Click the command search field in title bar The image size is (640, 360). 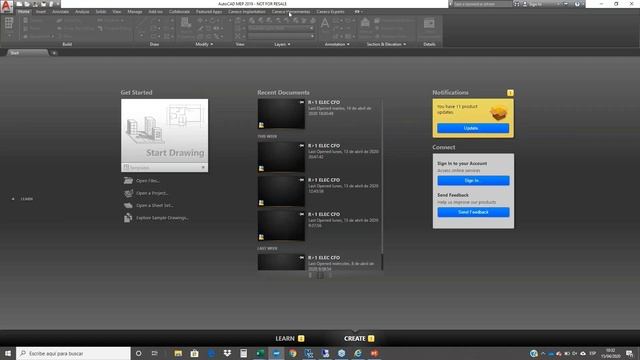(x=482, y=4)
